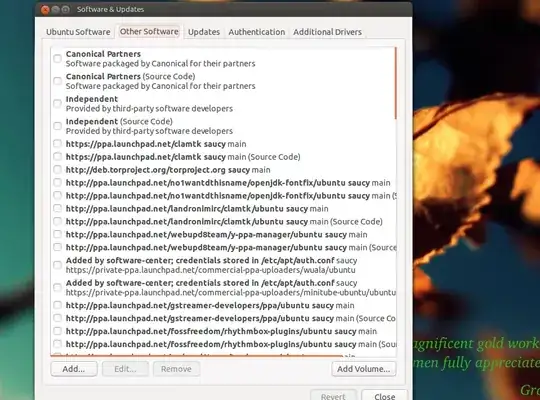The height and width of the screenshot is (400, 540).
Task: Select the row 'Software packaged by Canonical for their partners' under Canonical Partners (Source Code)
Action: point(160,86)
